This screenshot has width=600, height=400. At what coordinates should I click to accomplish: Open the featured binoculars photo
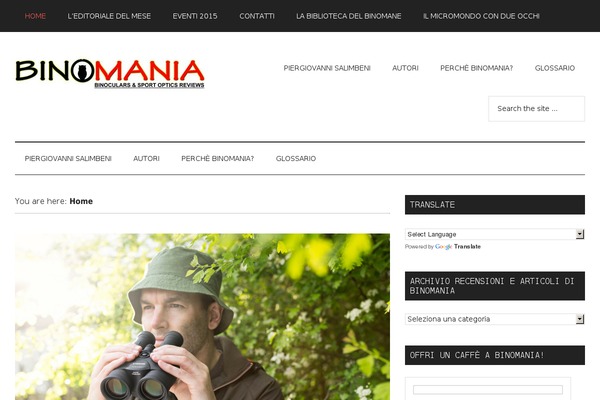point(202,317)
